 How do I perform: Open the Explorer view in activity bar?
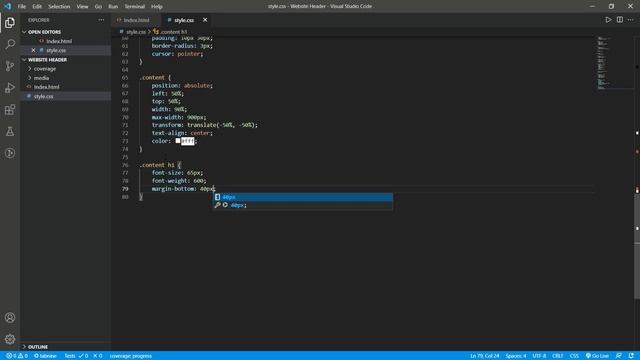(x=10, y=22)
